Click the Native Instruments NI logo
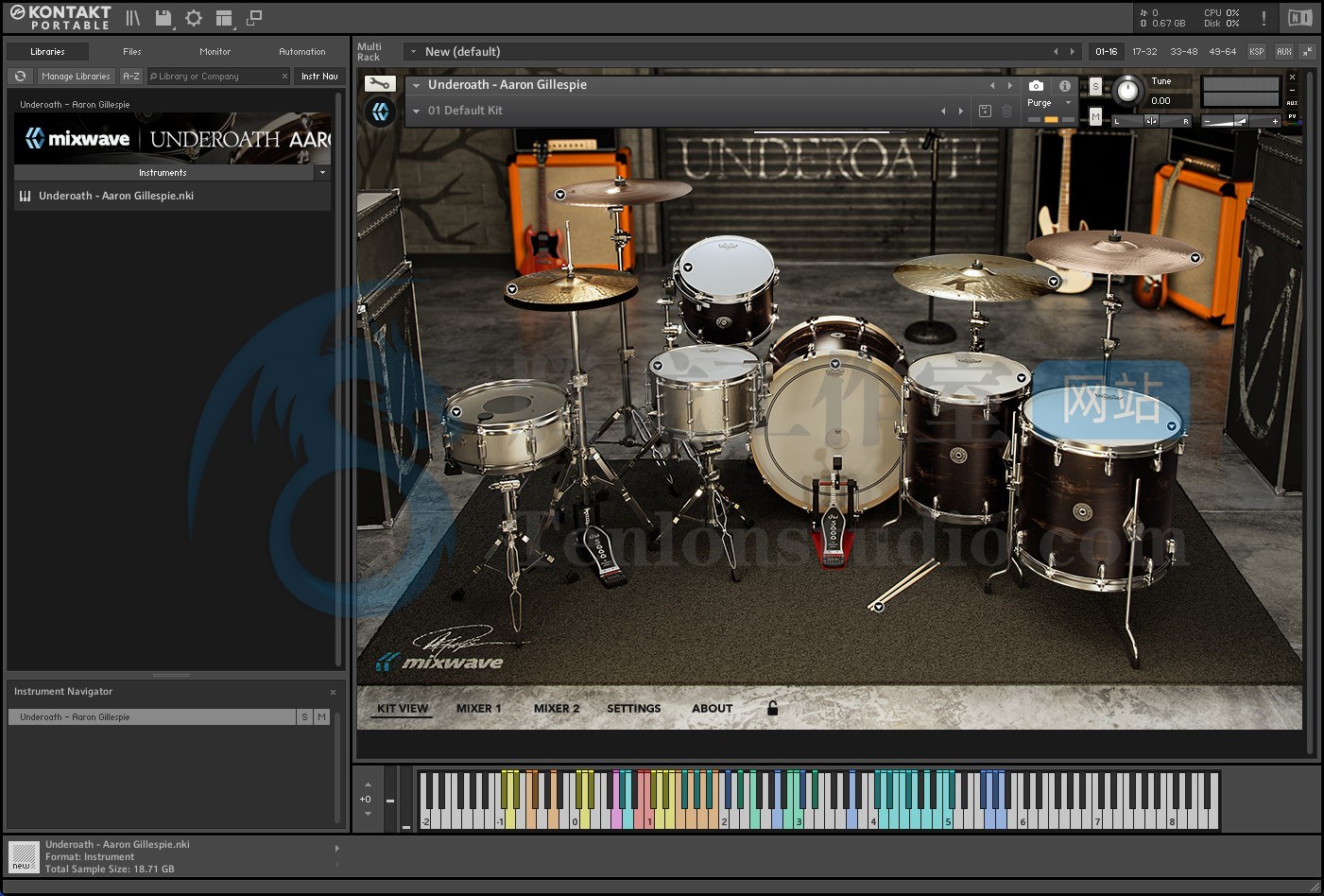 pos(1299,18)
